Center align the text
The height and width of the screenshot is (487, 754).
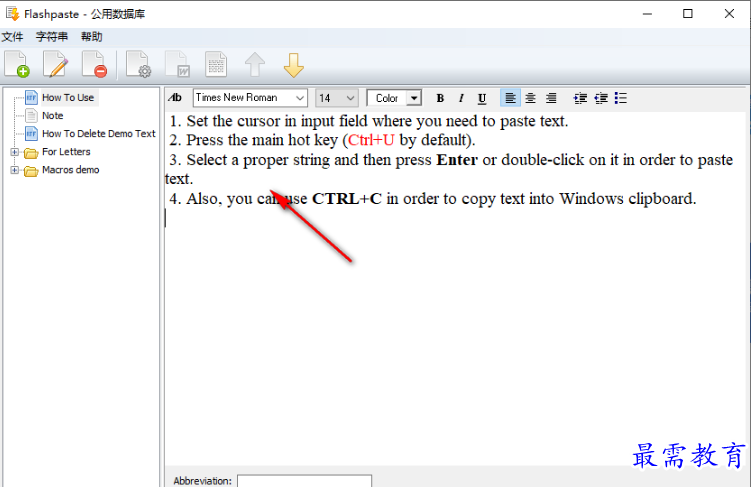(x=530, y=98)
